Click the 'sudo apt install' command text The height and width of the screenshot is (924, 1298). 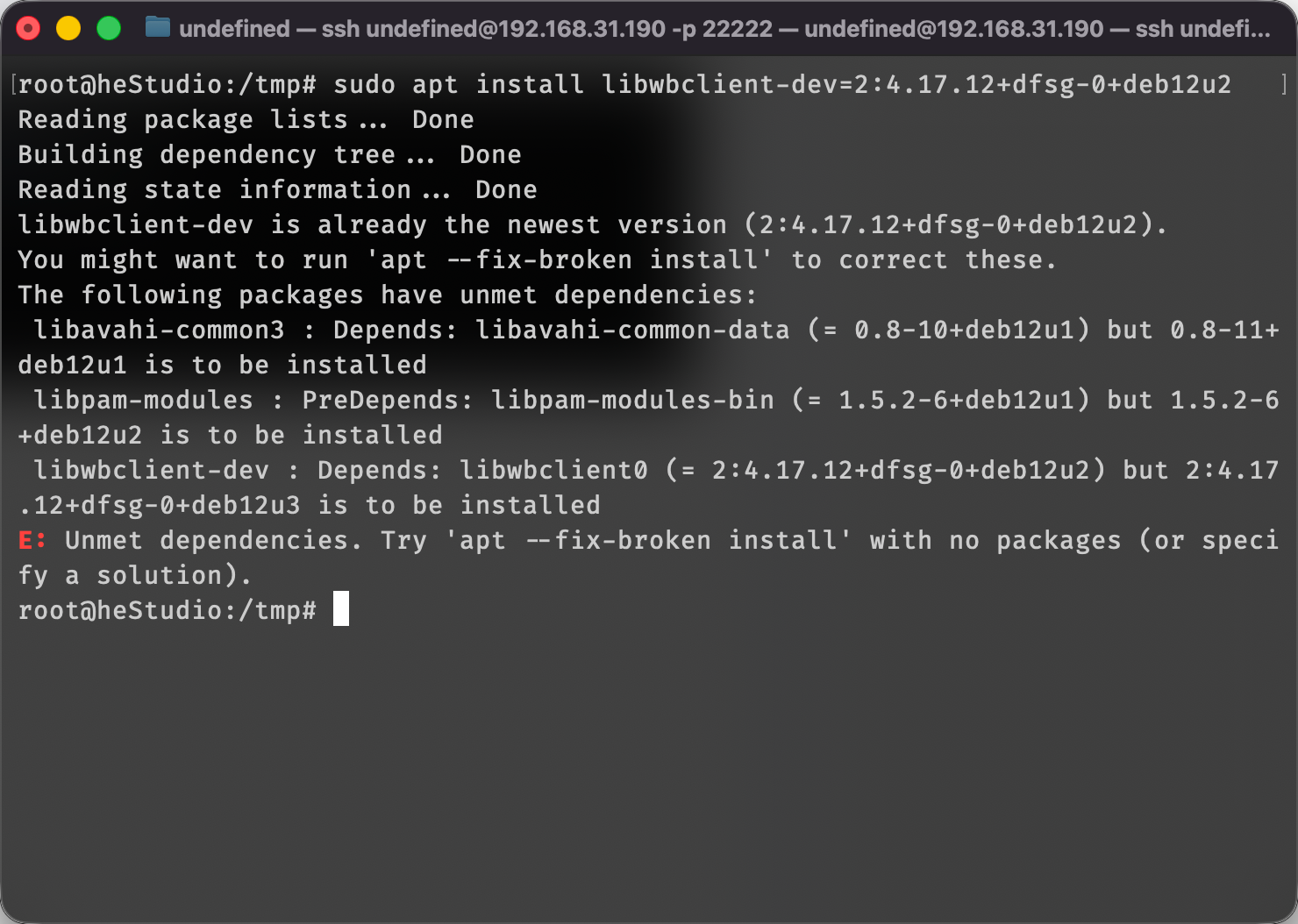pyautogui.click(x=458, y=84)
